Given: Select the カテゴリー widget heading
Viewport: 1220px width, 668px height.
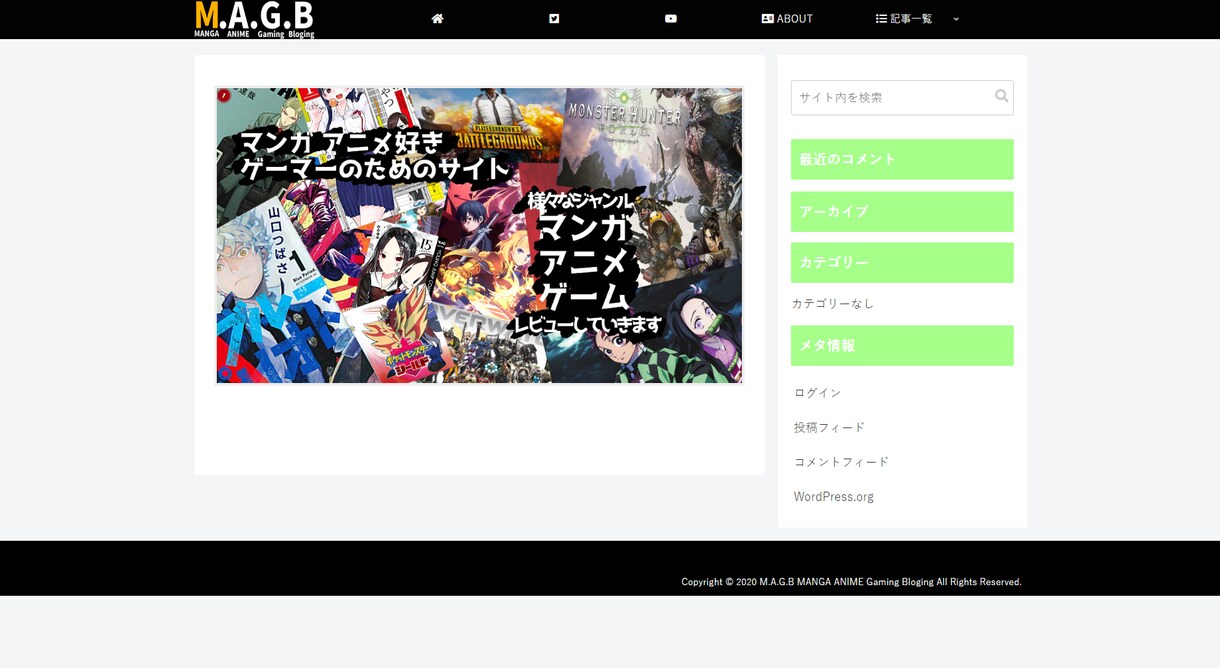Looking at the screenshot, I should (902, 263).
